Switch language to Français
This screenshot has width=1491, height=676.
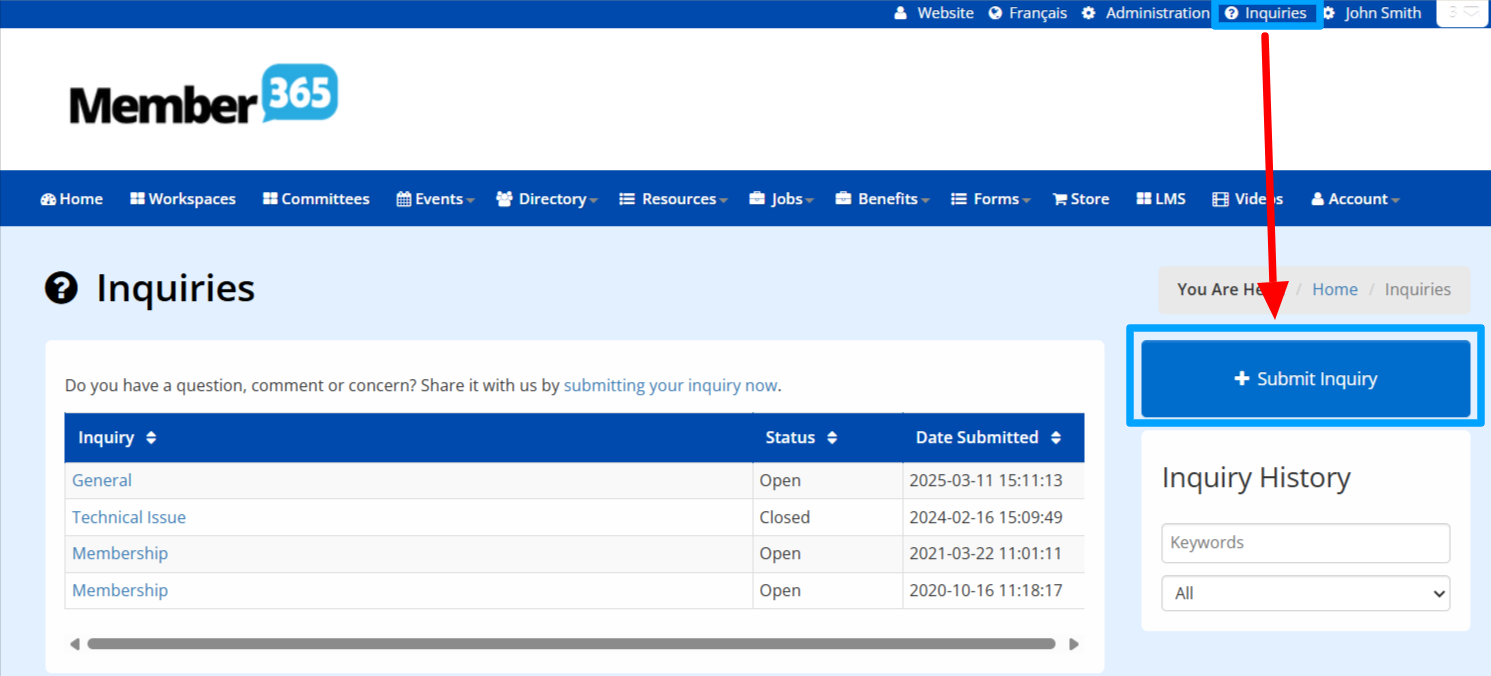click(x=1027, y=13)
